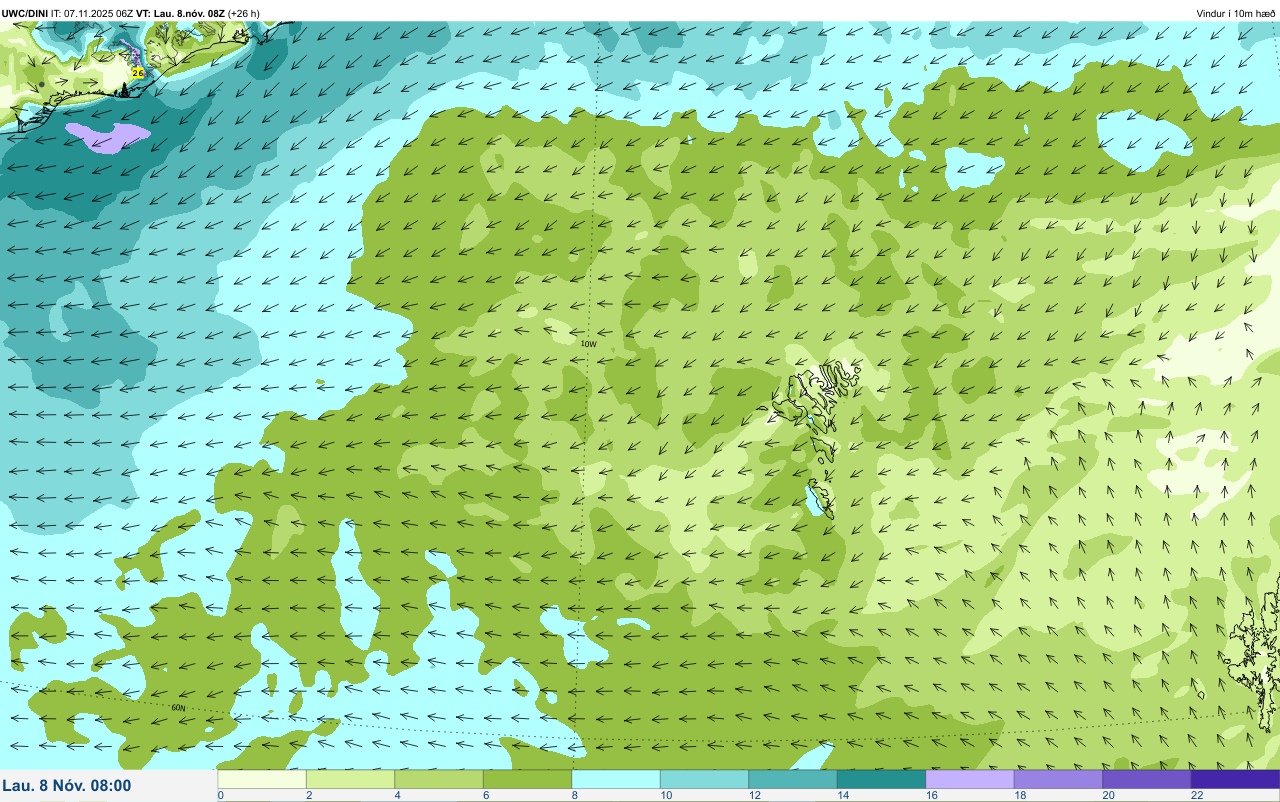The image size is (1280, 802).
Task: Click the 'UWC/DINI' model label
Action: point(25,13)
